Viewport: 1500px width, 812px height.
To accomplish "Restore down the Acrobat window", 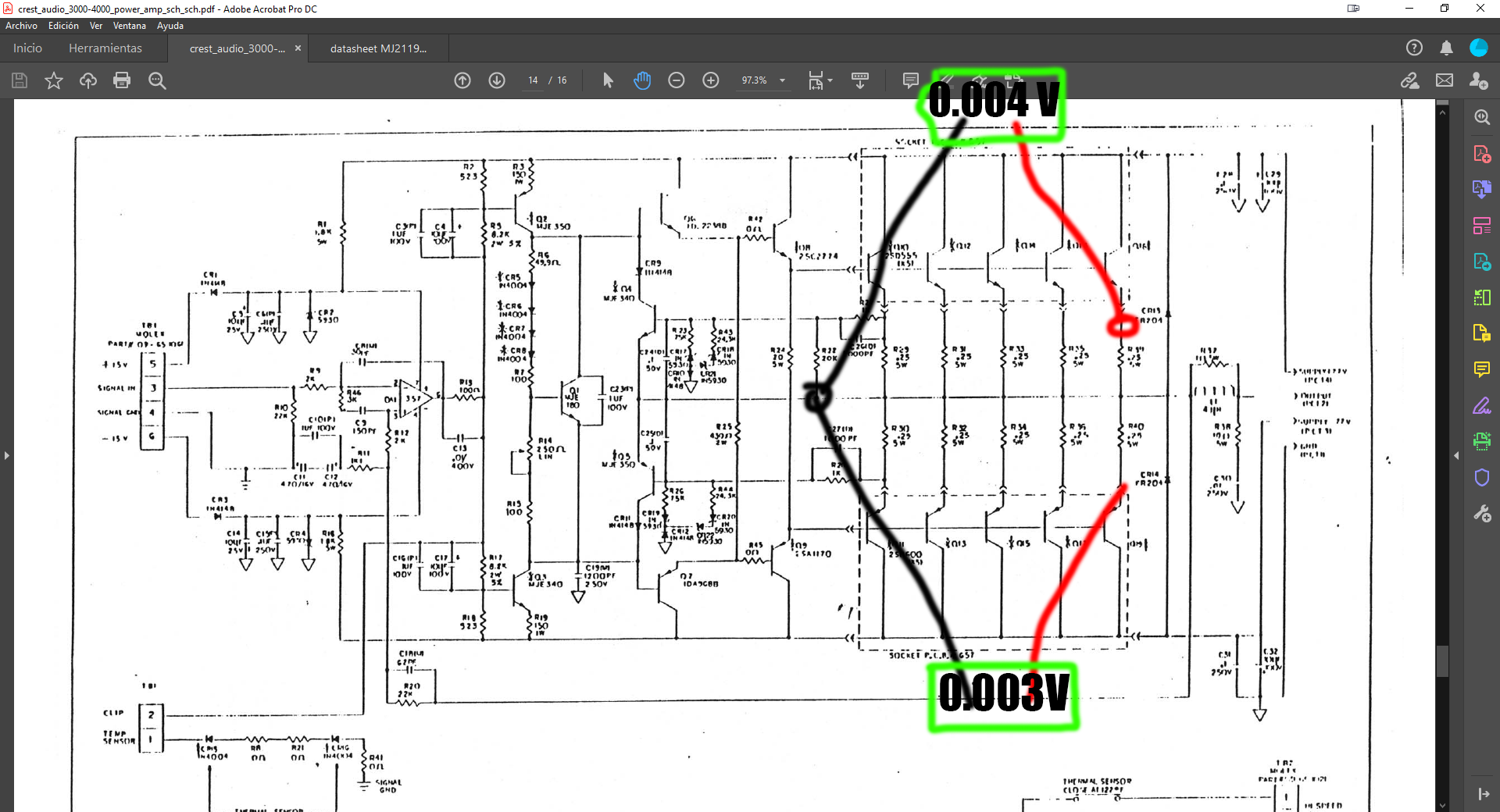I will [x=1445, y=9].
